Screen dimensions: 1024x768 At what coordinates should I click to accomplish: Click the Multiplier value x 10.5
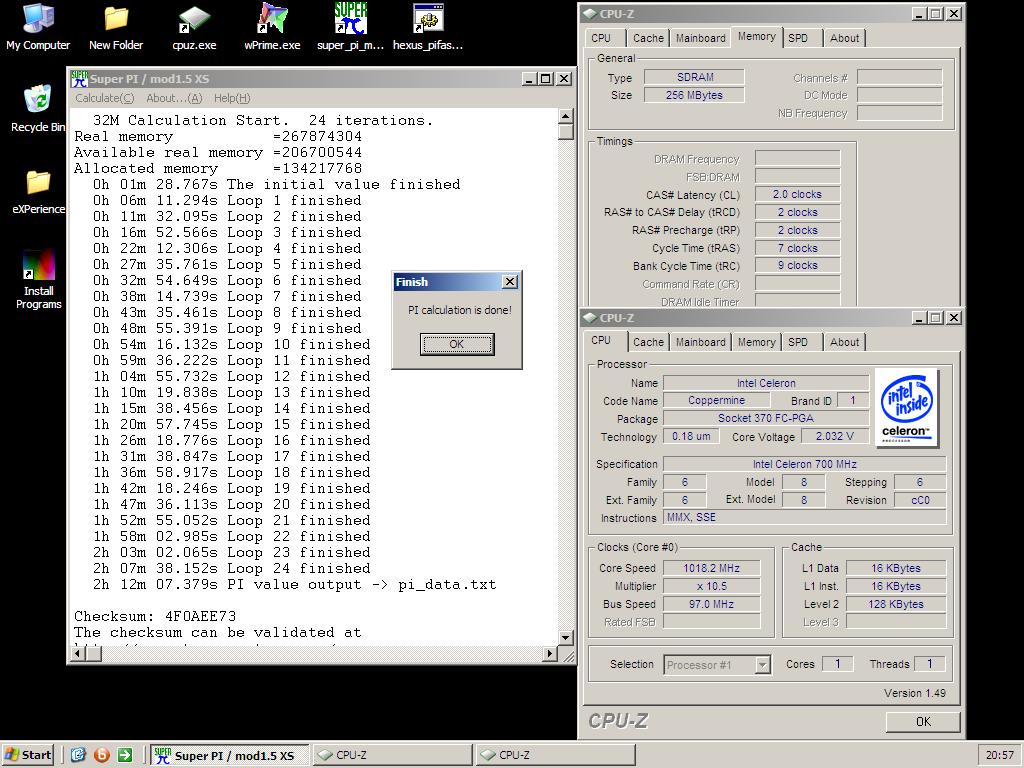click(711, 586)
